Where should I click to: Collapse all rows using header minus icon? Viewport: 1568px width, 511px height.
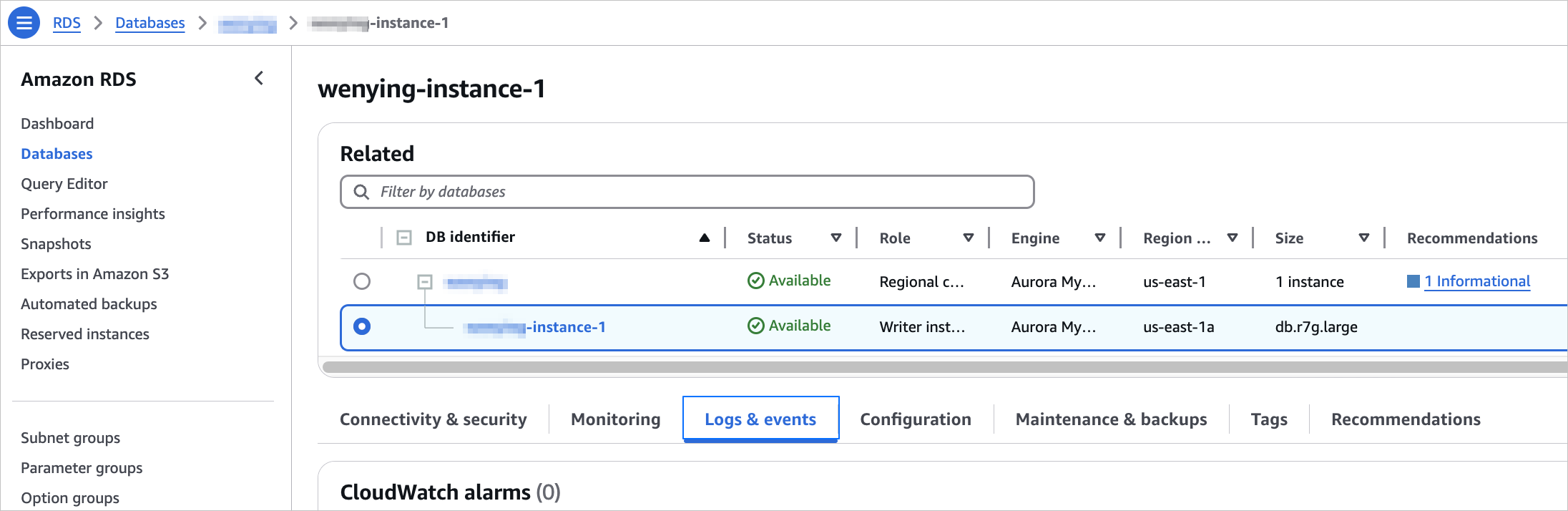click(x=404, y=238)
